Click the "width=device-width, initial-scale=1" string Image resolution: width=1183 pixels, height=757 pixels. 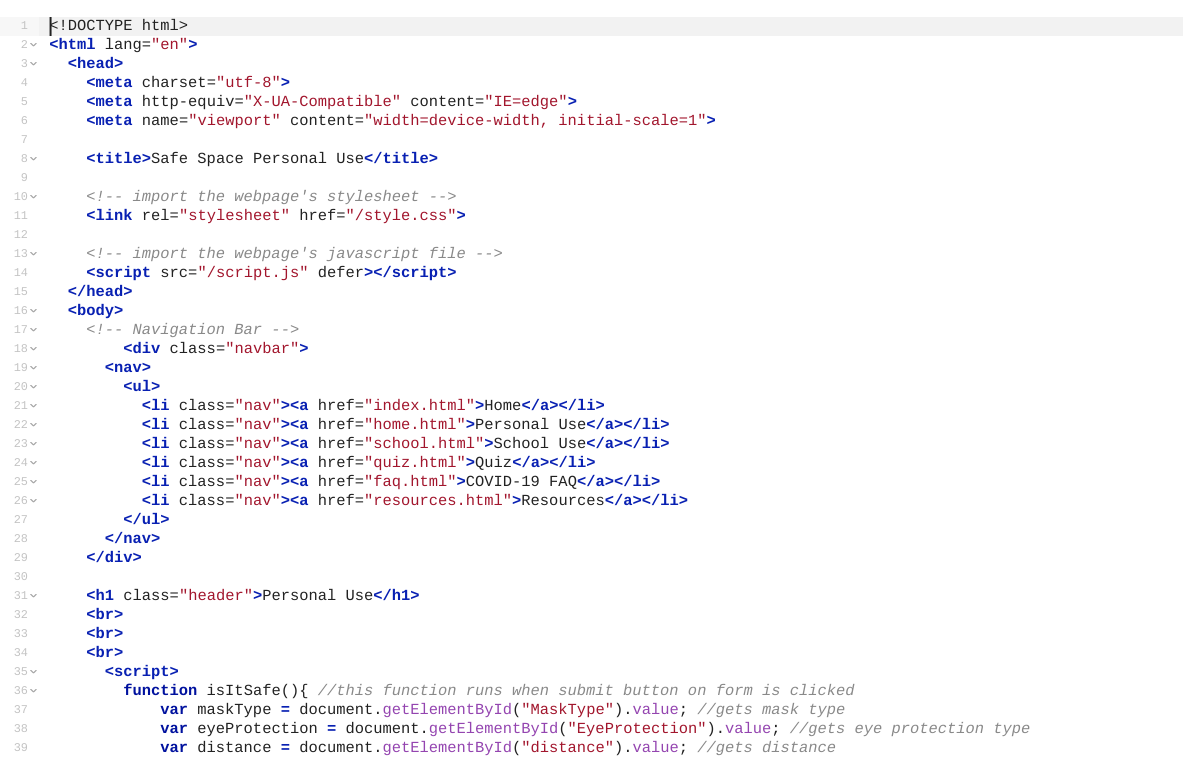click(535, 120)
